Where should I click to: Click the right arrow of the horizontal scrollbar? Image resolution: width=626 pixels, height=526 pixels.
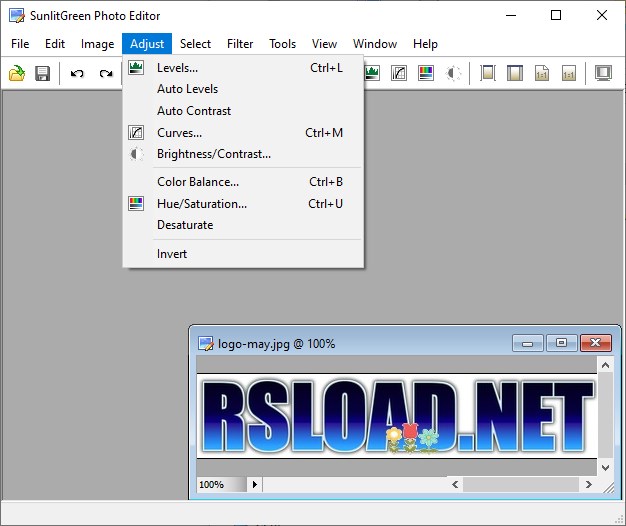pyautogui.click(x=590, y=485)
